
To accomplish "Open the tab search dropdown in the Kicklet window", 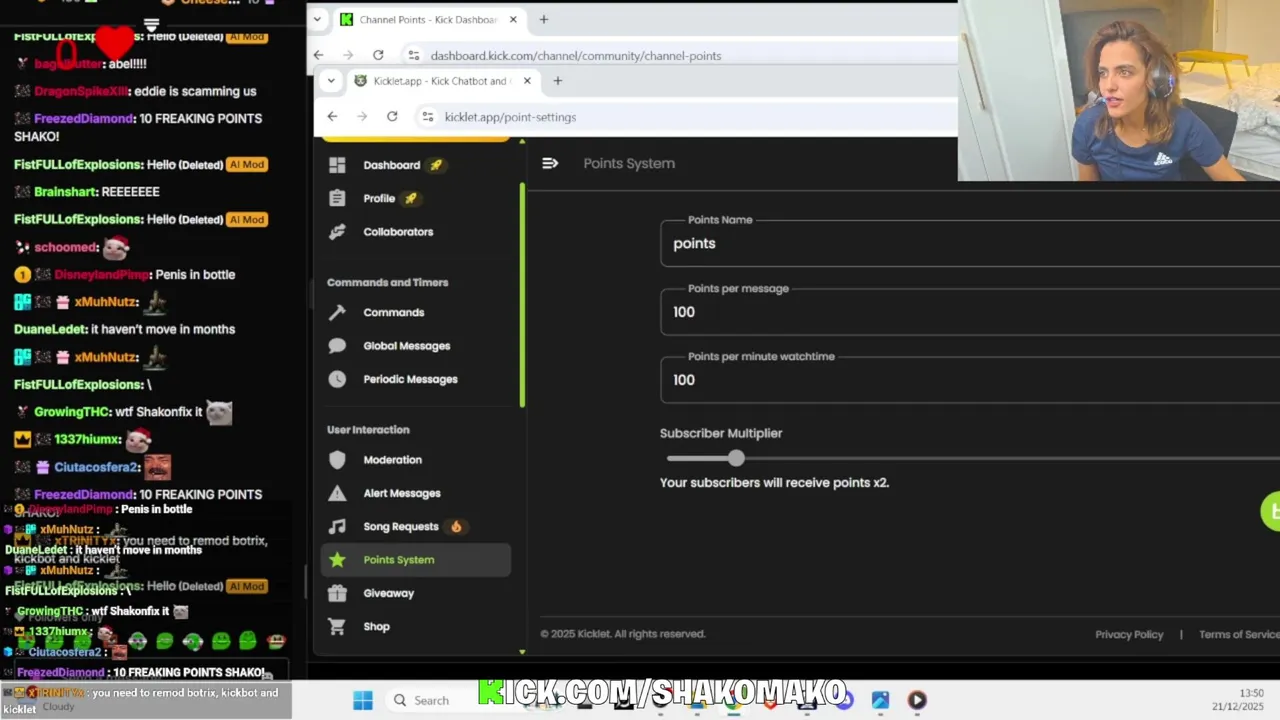I will pos(331,80).
